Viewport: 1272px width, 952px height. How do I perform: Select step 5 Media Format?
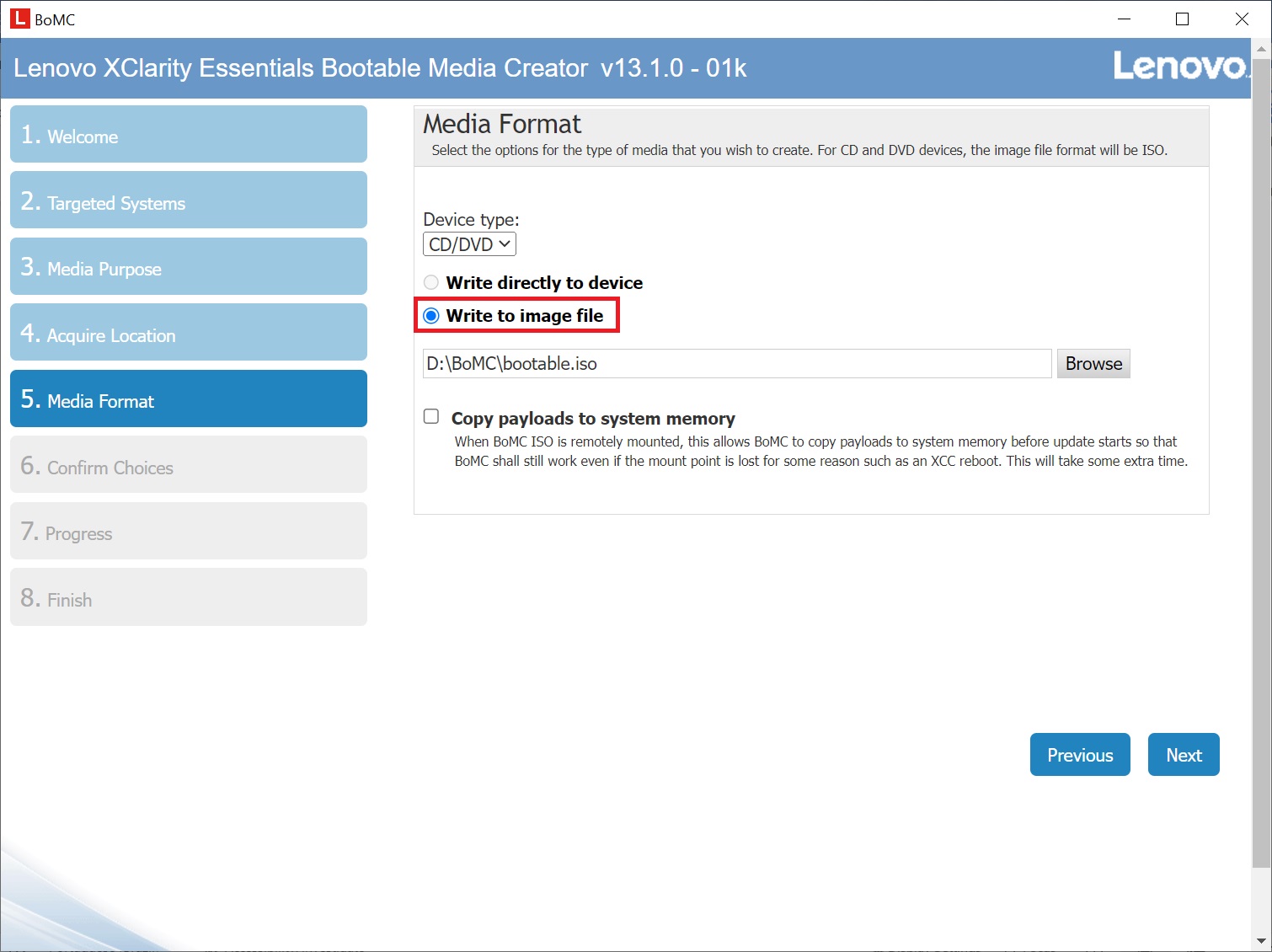(x=189, y=398)
